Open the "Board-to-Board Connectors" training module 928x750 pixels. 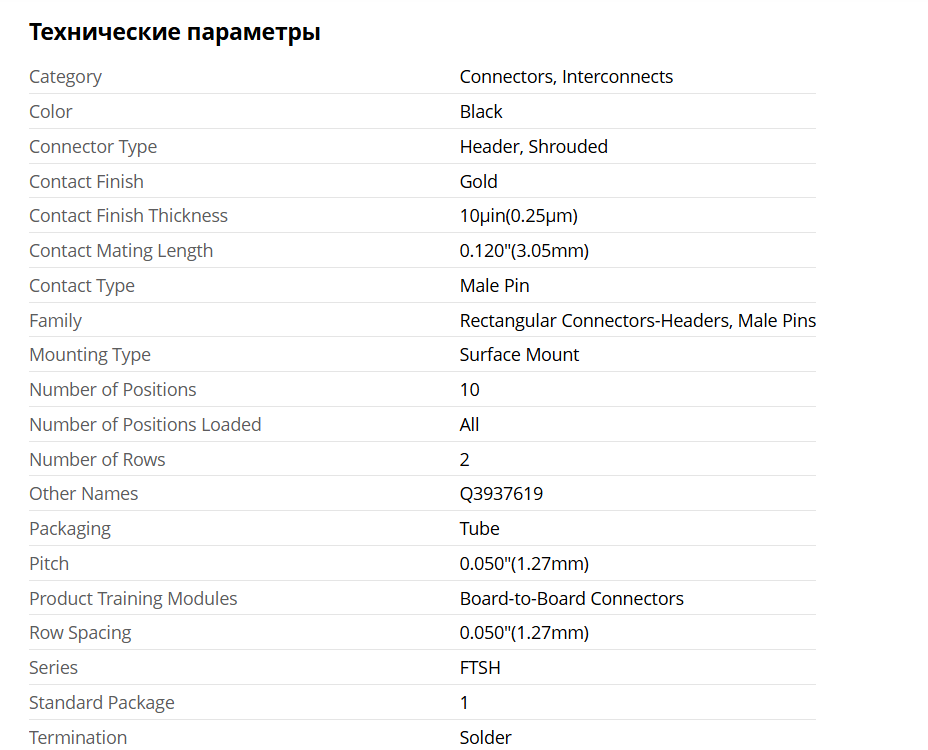click(571, 599)
